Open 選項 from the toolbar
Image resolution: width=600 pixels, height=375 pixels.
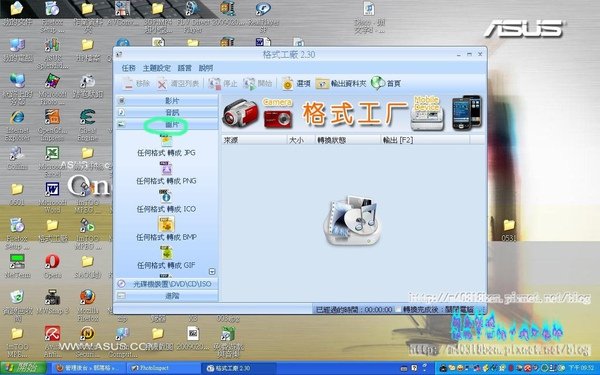296,83
